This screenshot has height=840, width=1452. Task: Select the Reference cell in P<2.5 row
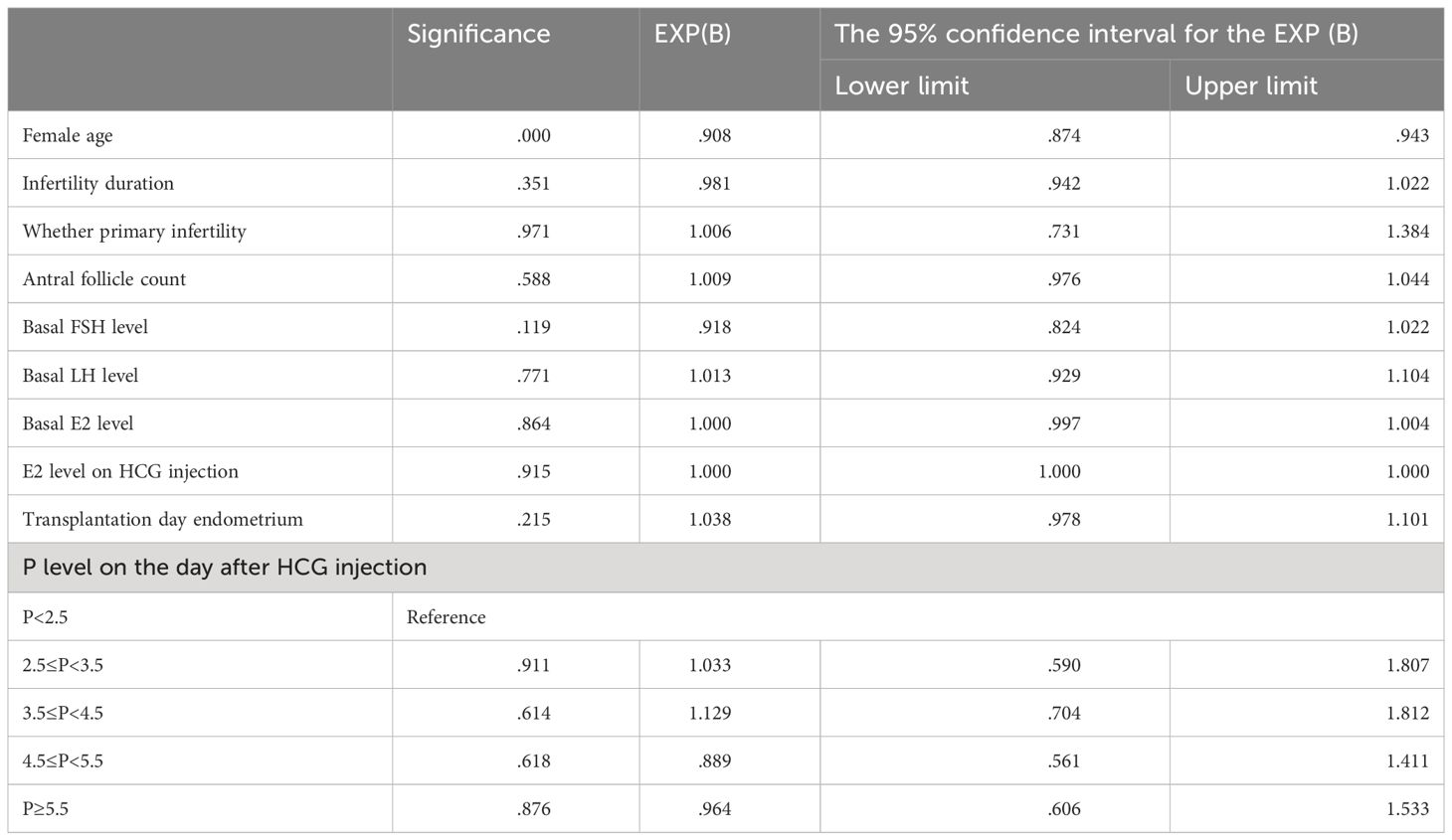coord(447,617)
